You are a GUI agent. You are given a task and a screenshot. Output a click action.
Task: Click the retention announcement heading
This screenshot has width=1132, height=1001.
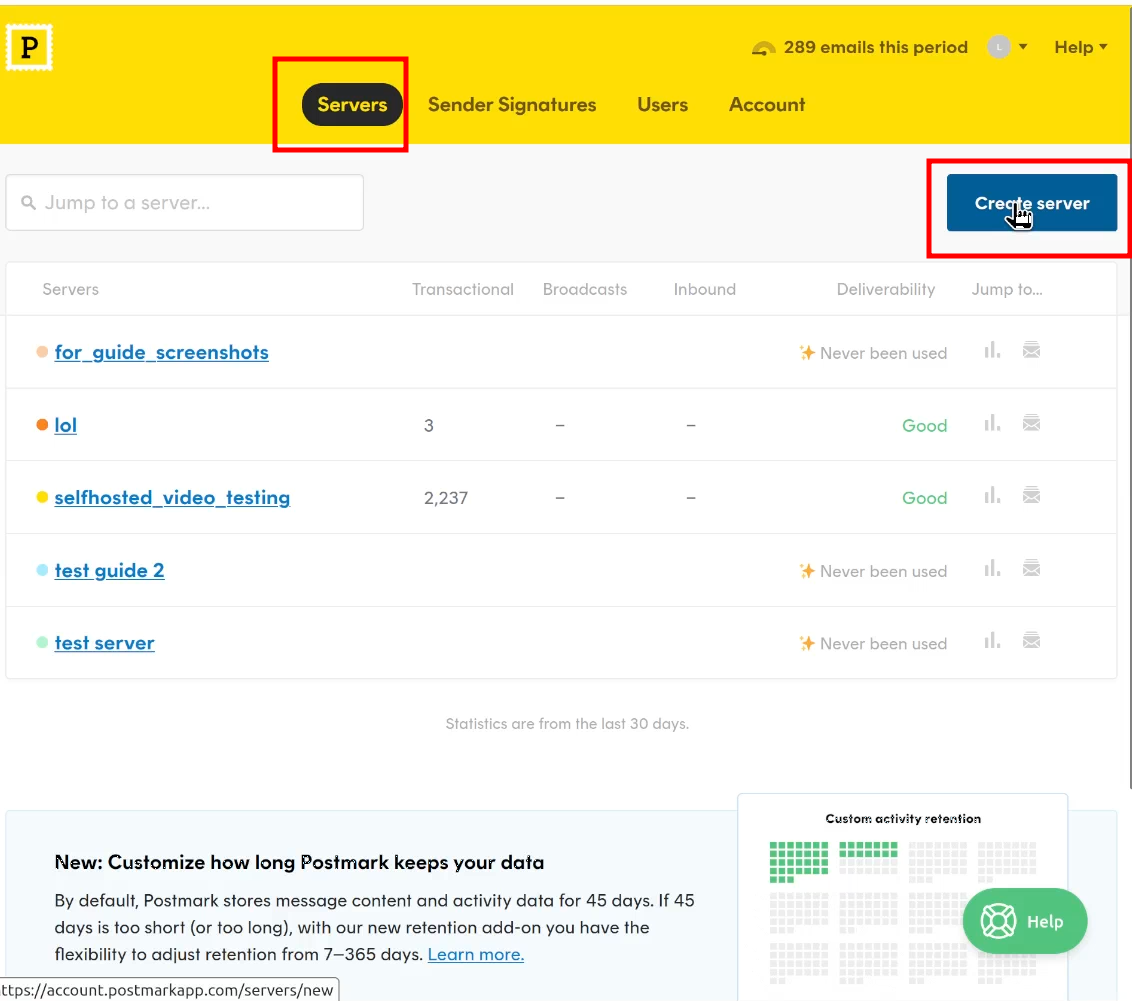click(299, 862)
